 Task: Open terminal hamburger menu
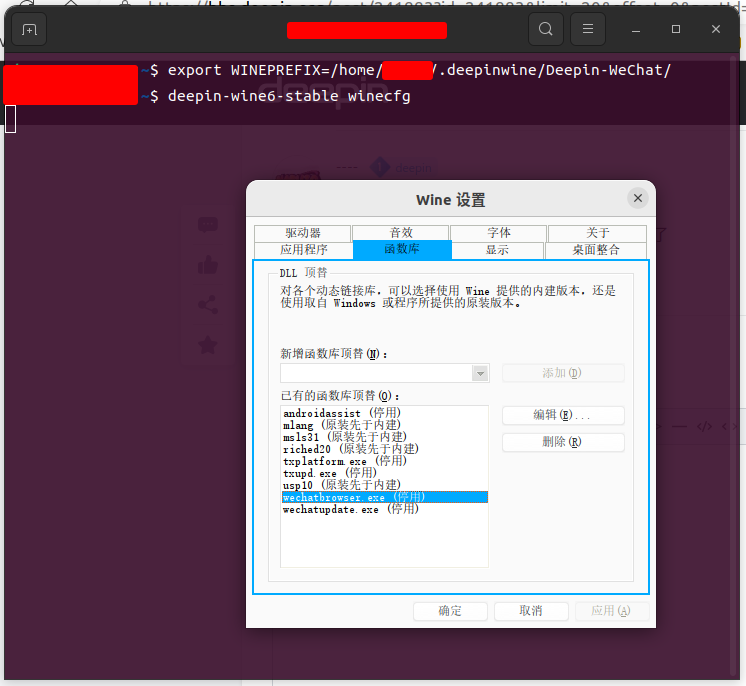[588, 29]
